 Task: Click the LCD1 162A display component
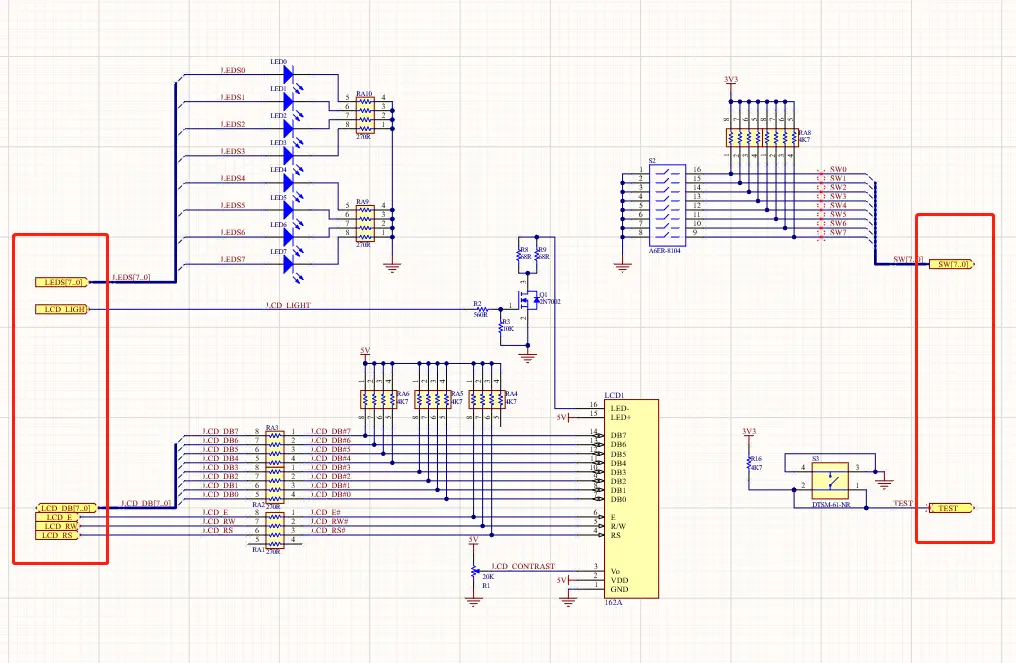[632, 498]
